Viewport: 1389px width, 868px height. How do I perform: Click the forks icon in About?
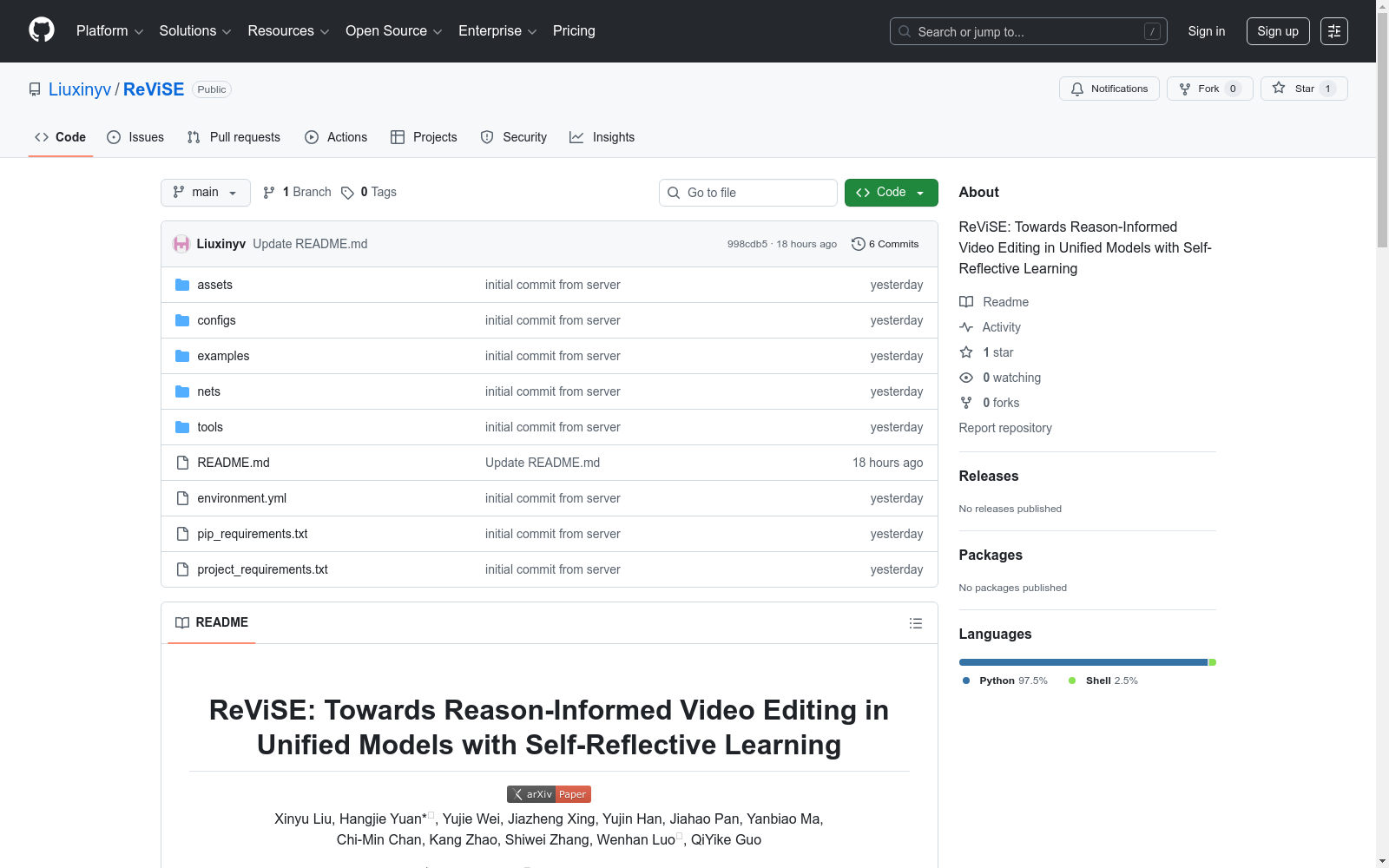pyautogui.click(x=966, y=403)
